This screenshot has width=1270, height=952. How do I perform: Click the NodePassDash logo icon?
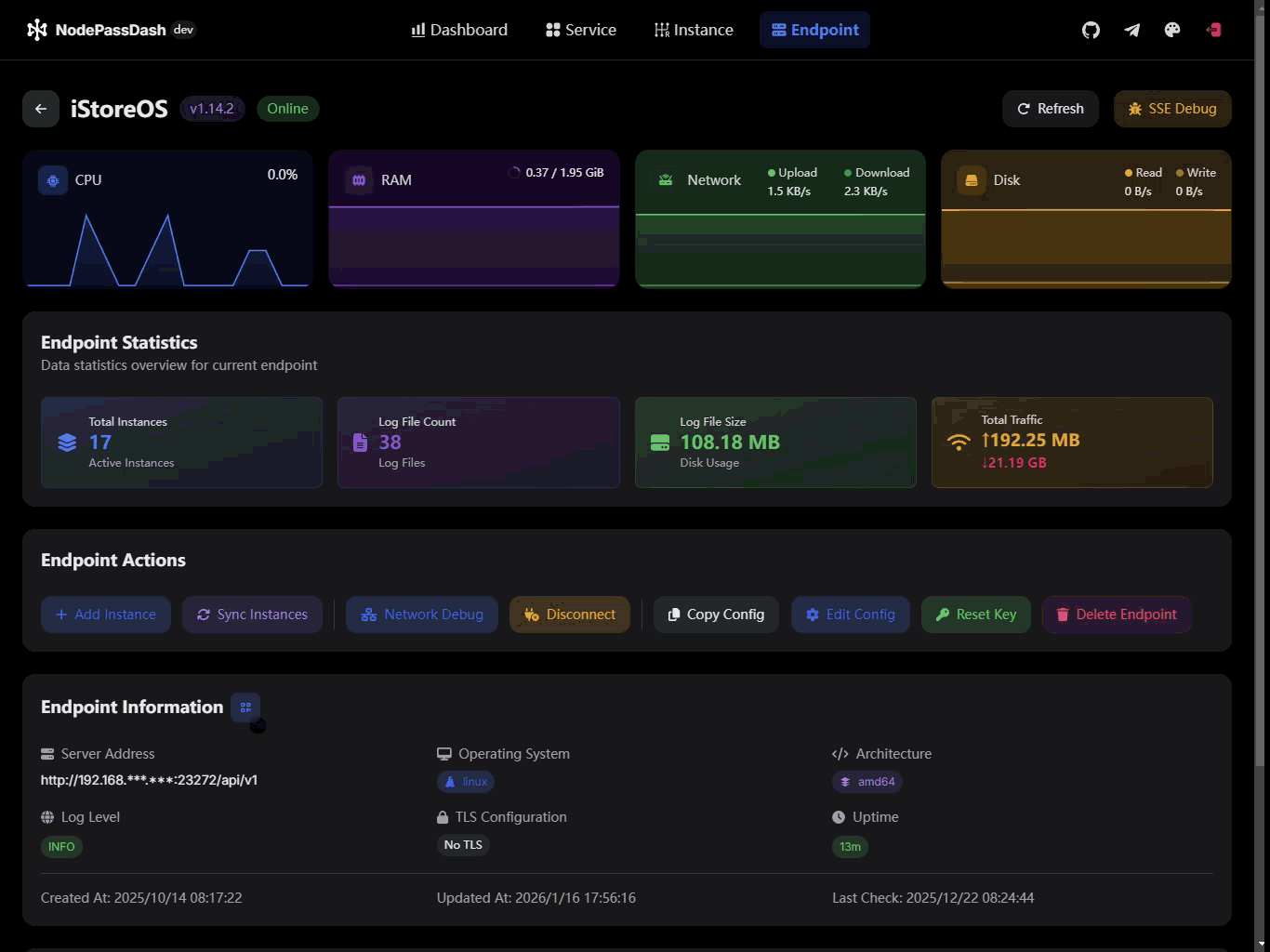(x=37, y=30)
